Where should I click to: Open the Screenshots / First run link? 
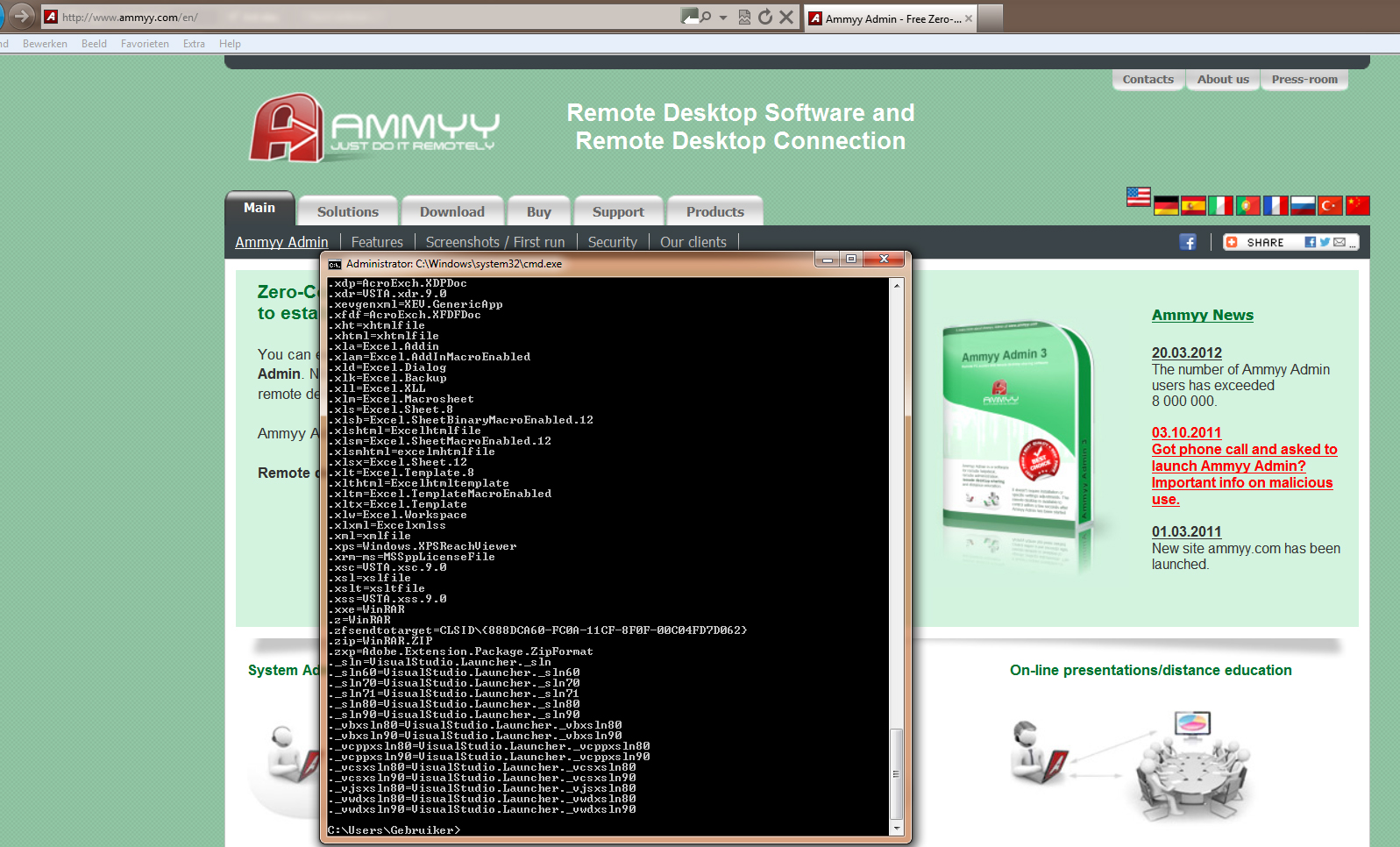(495, 242)
